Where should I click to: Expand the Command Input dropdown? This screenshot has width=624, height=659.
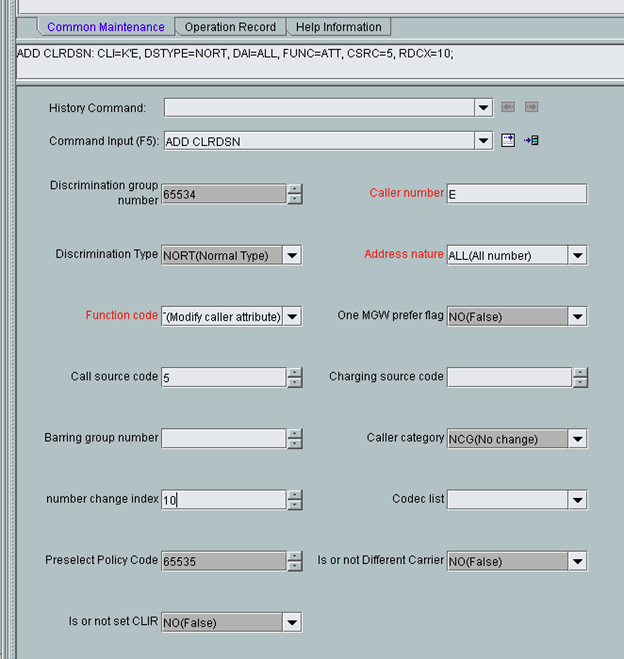coord(483,141)
